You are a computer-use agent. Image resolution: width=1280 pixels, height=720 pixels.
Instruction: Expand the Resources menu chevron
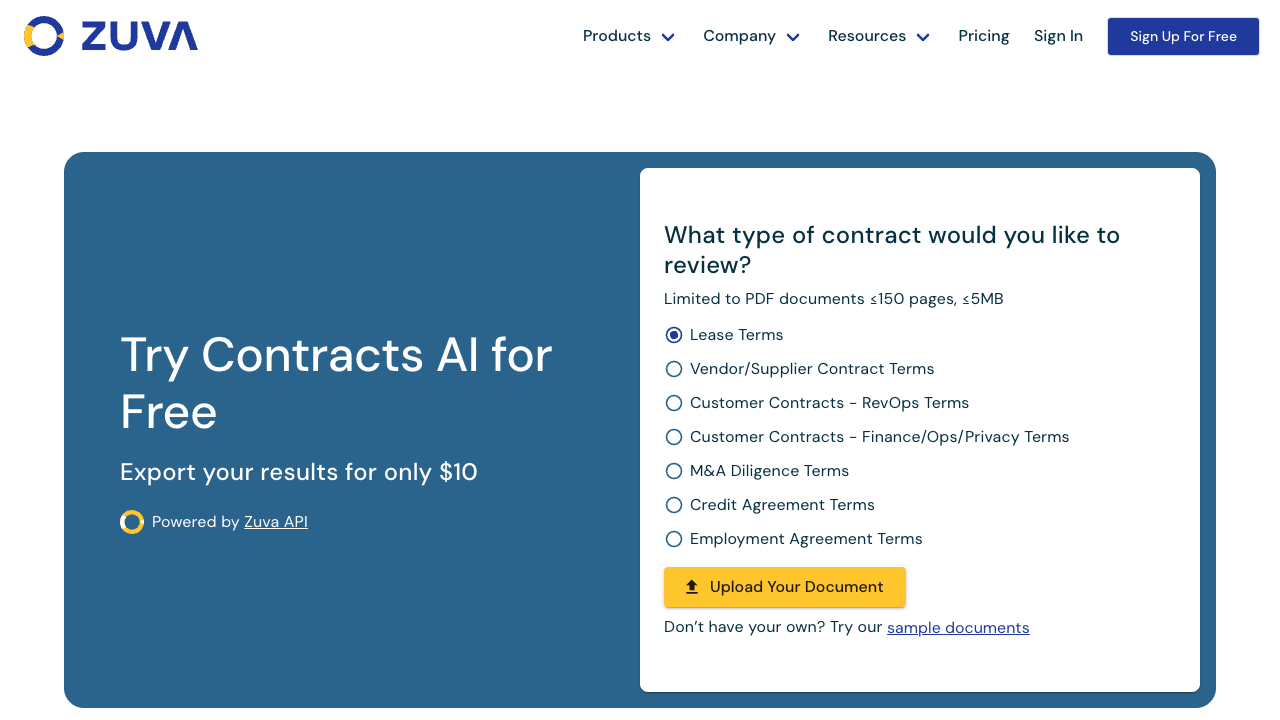[922, 36]
